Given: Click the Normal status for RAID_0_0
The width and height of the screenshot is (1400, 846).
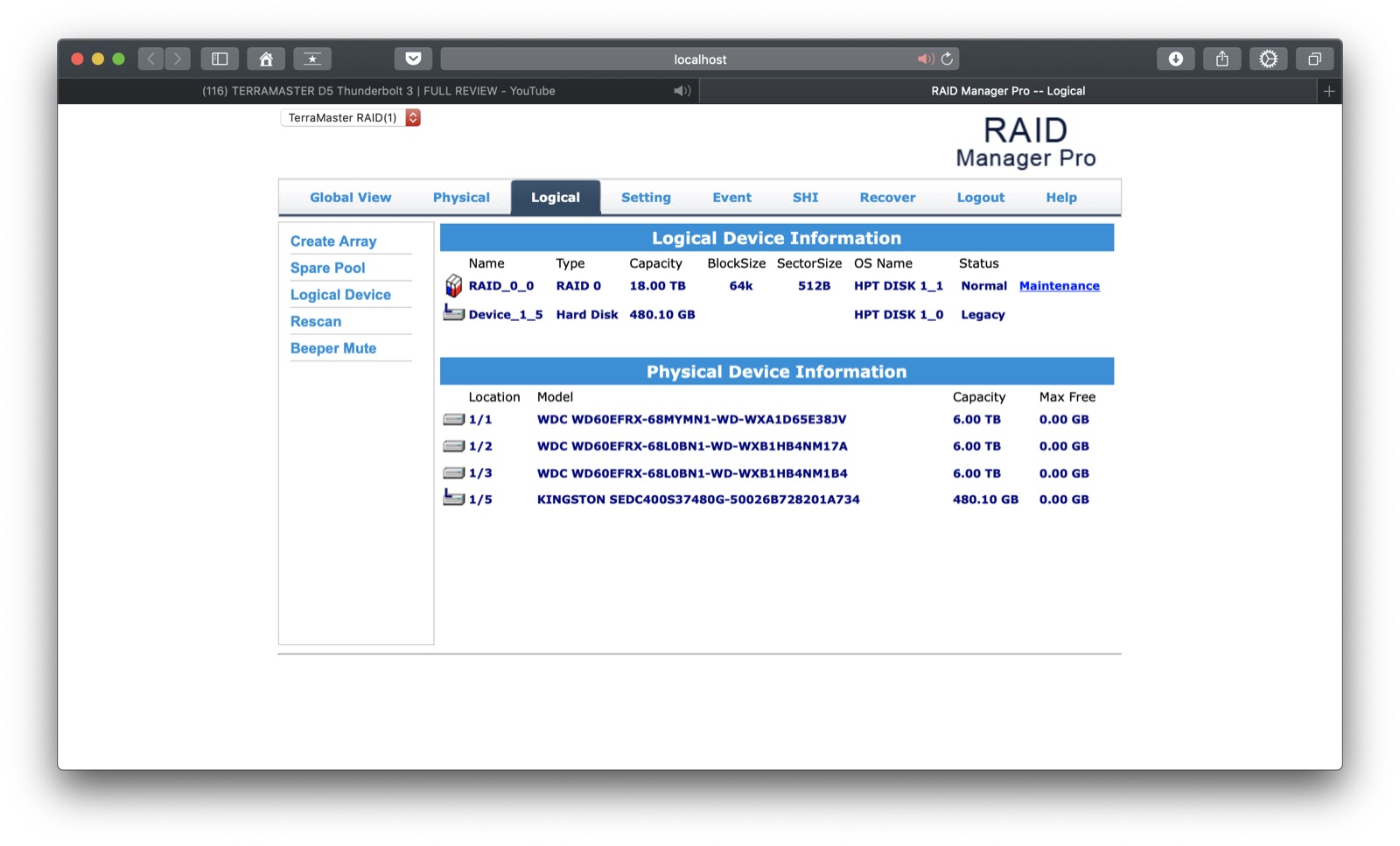Looking at the screenshot, I should pyautogui.click(x=983, y=286).
